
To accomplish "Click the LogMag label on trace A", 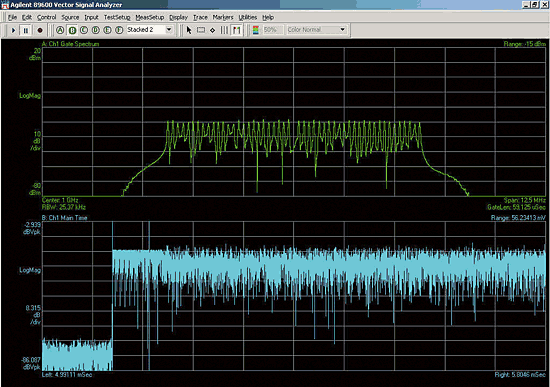I will (x=30, y=95).
